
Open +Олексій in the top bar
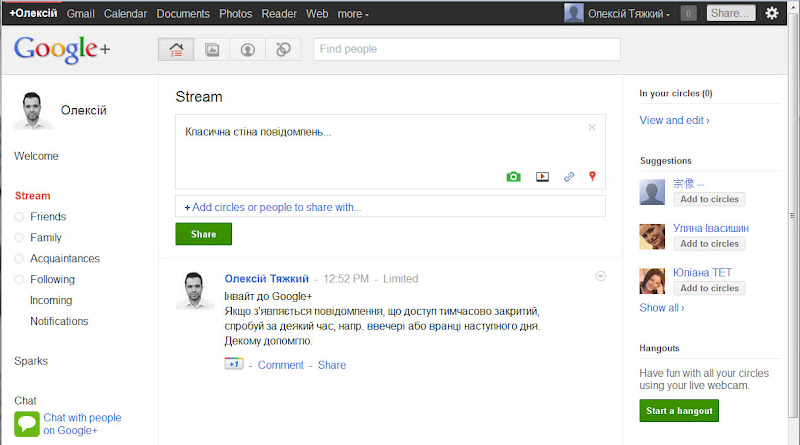point(33,13)
